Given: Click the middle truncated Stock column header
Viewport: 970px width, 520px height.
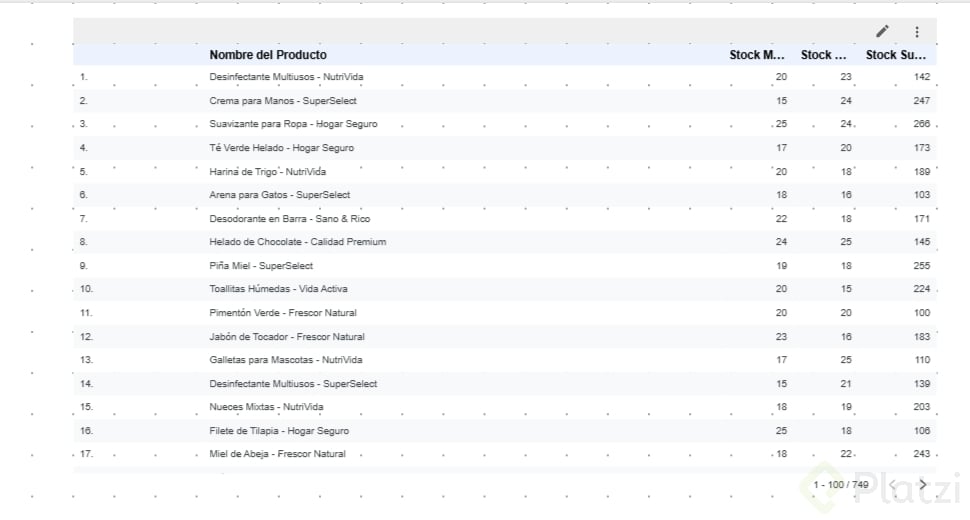Looking at the screenshot, I should tap(825, 55).
